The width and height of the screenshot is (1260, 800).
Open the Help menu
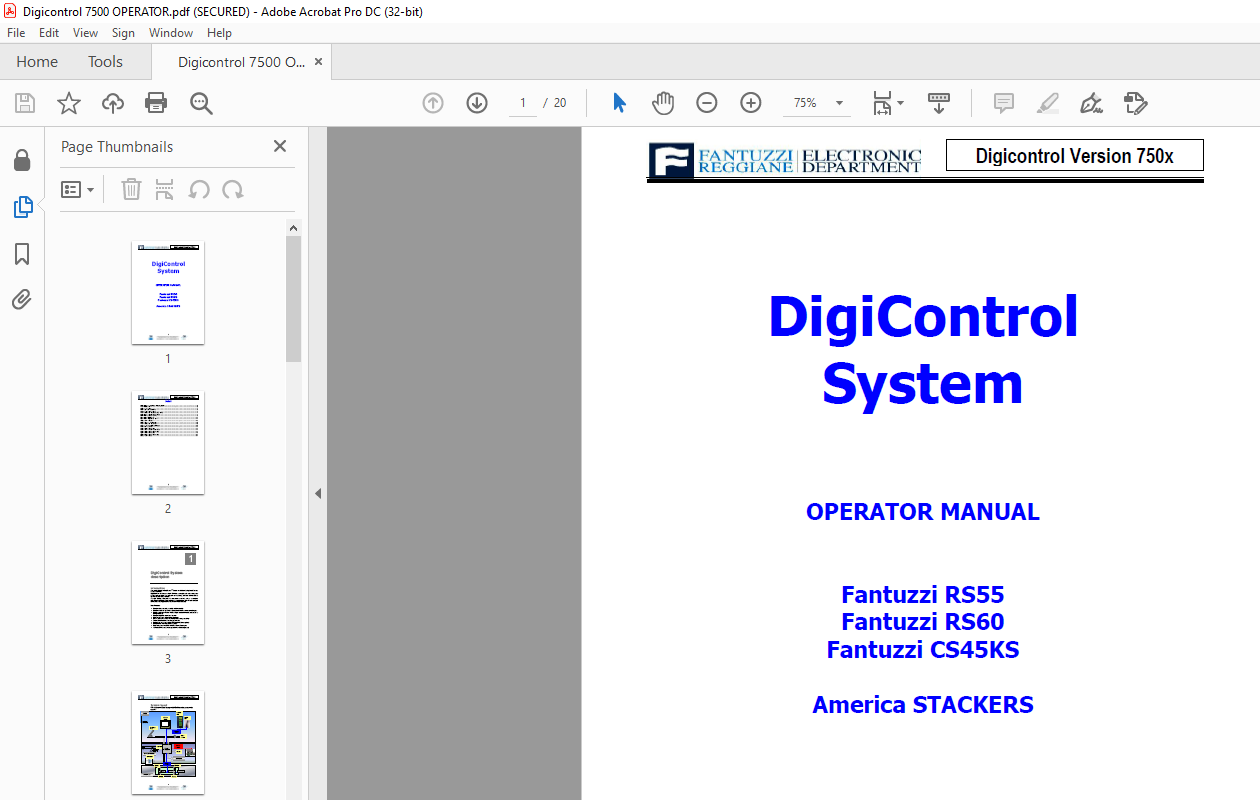click(219, 33)
